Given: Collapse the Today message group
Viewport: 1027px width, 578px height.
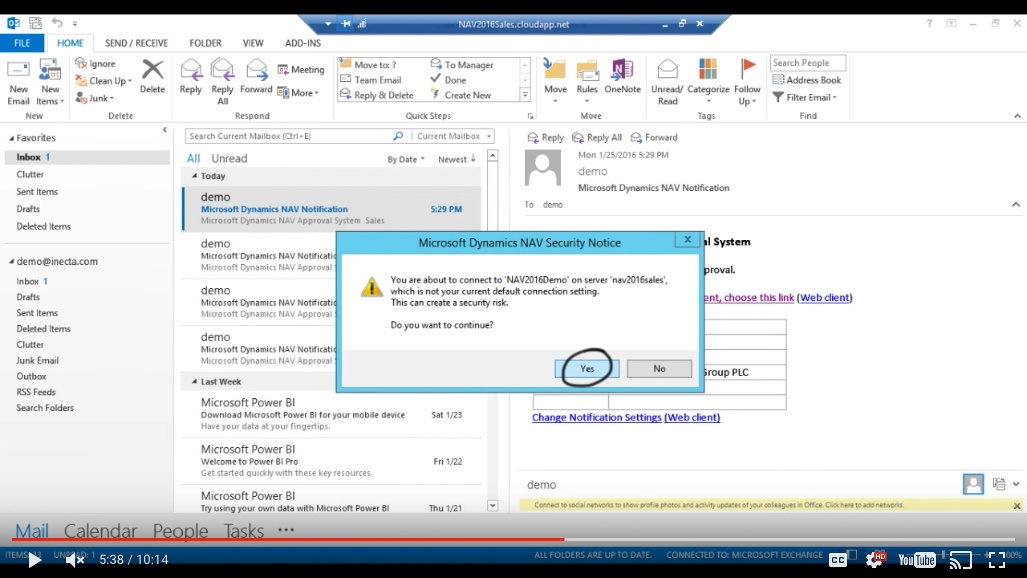Looking at the screenshot, I should tap(195, 176).
